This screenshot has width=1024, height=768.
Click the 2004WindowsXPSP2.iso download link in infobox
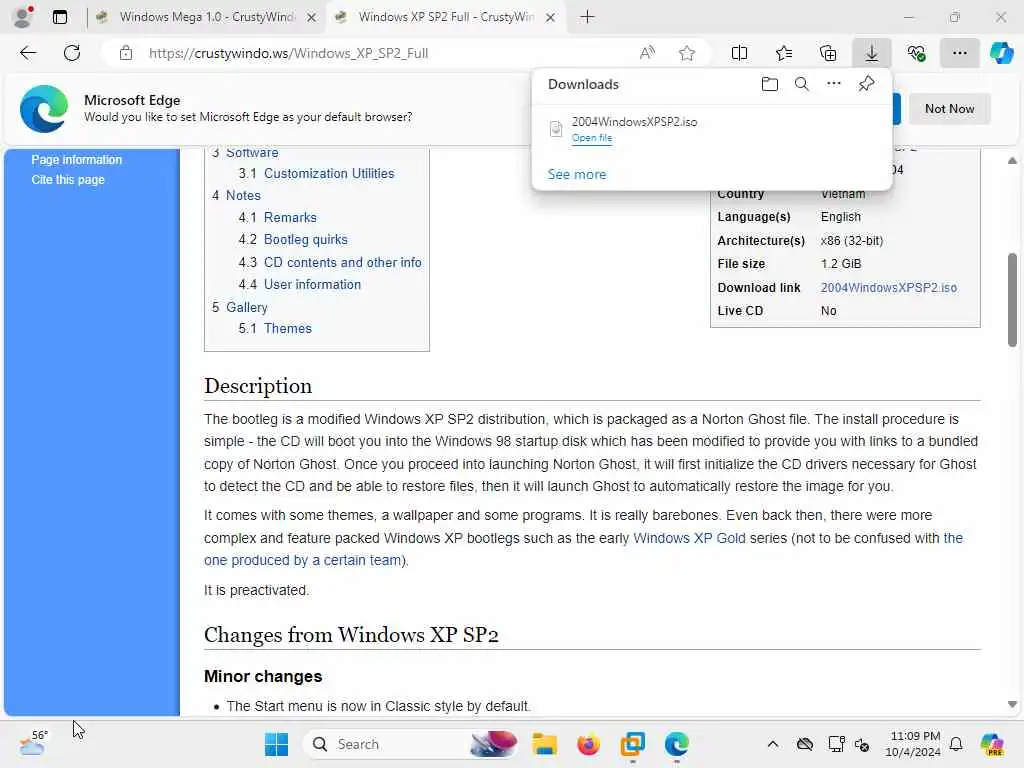[x=888, y=287]
